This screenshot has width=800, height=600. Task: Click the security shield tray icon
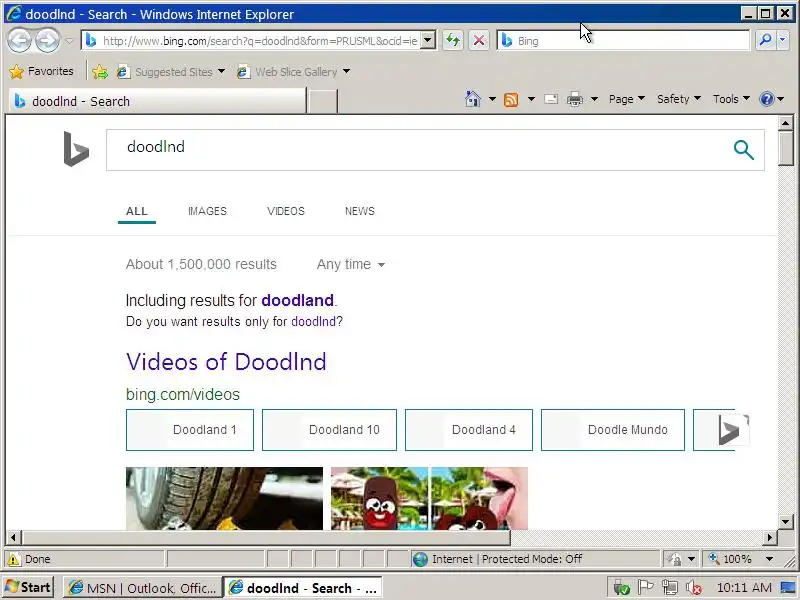[621, 588]
